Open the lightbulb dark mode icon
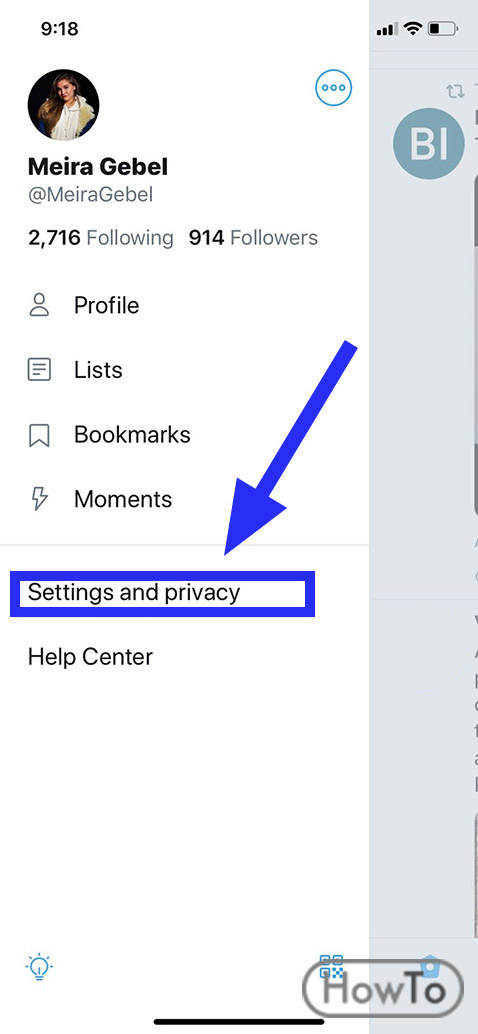The width and height of the screenshot is (478, 1034). (39, 967)
